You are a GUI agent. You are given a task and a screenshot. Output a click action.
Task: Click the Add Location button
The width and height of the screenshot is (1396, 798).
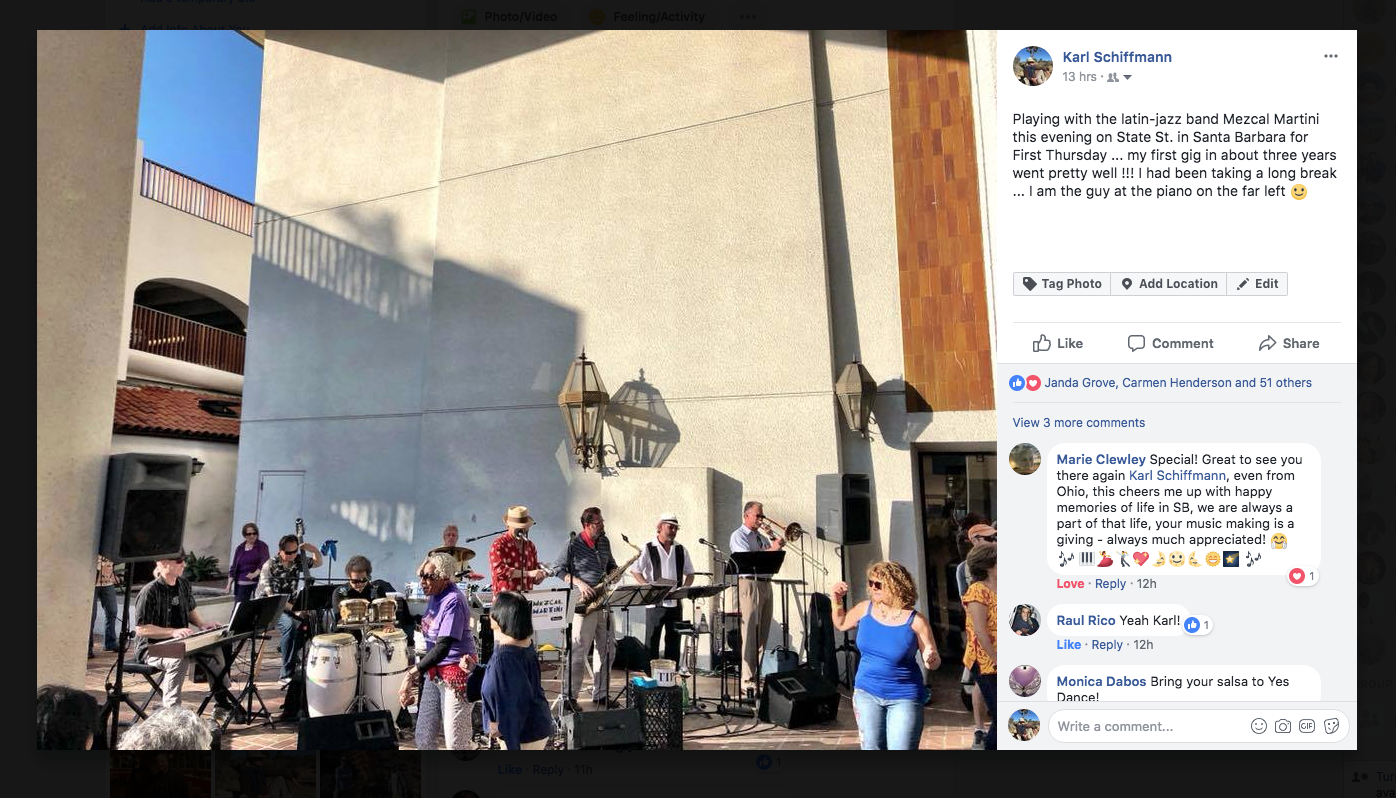(x=1168, y=284)
